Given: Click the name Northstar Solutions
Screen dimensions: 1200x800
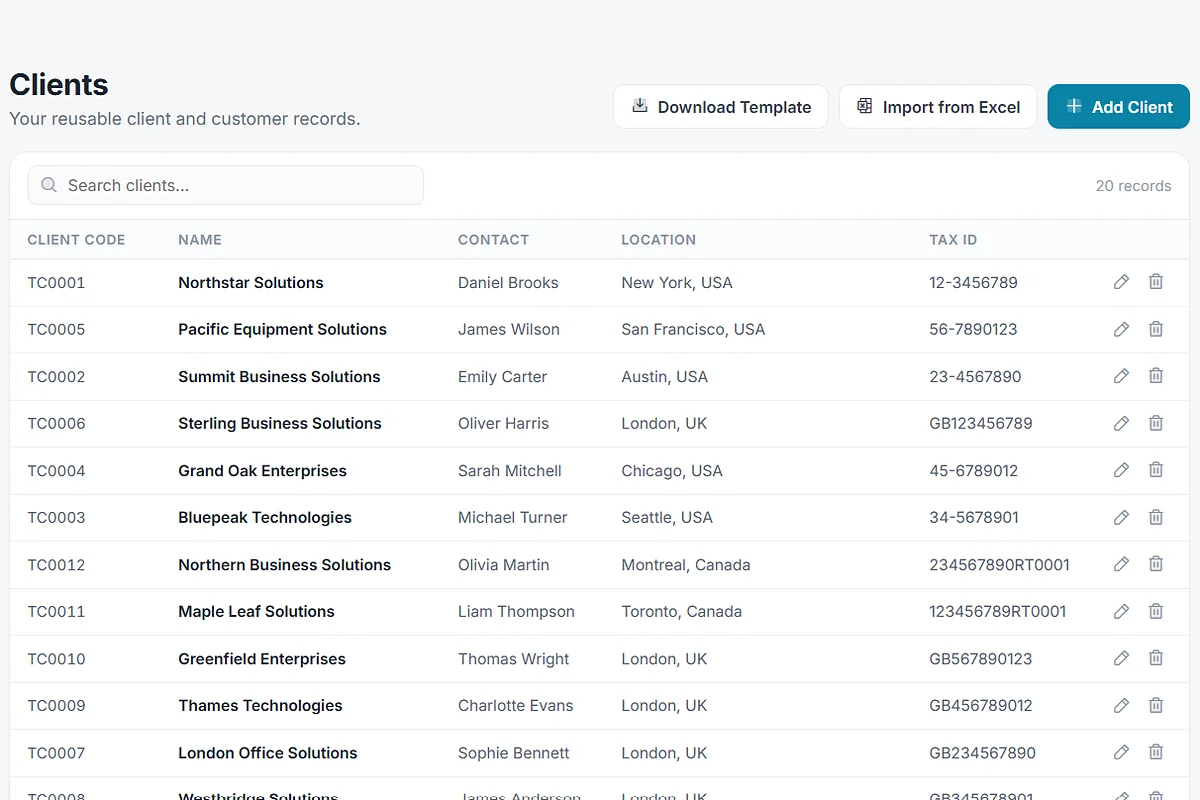Looking at the screenshot, I should 251,282.
